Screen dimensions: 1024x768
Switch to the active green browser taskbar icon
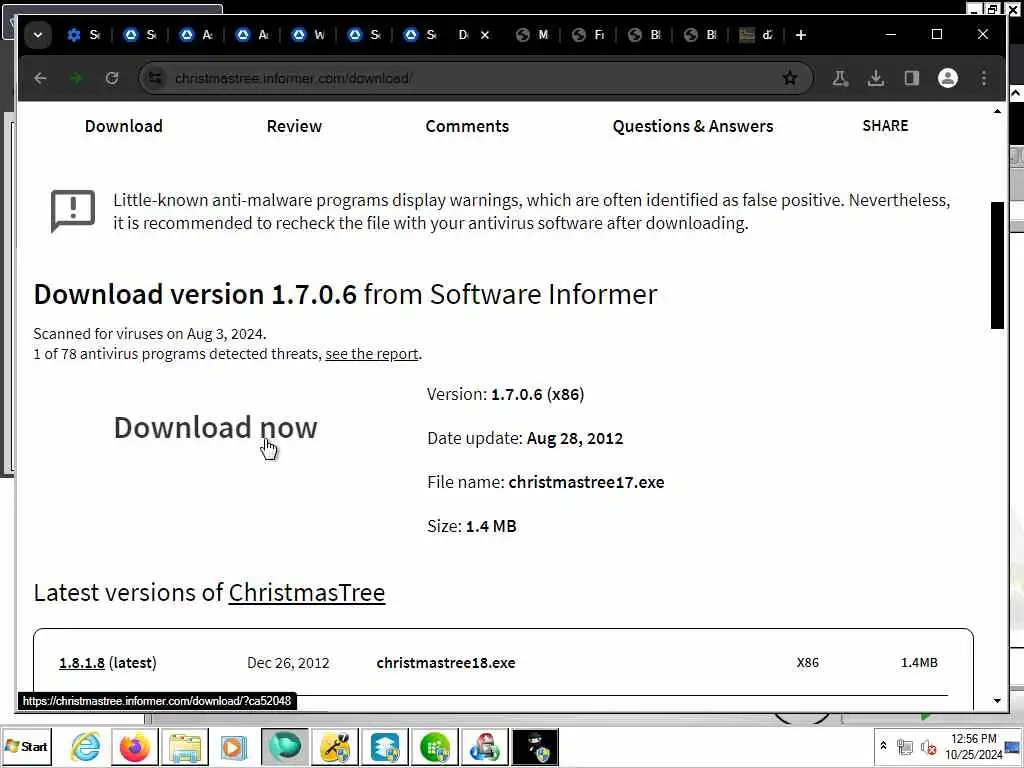coord(285,746)
